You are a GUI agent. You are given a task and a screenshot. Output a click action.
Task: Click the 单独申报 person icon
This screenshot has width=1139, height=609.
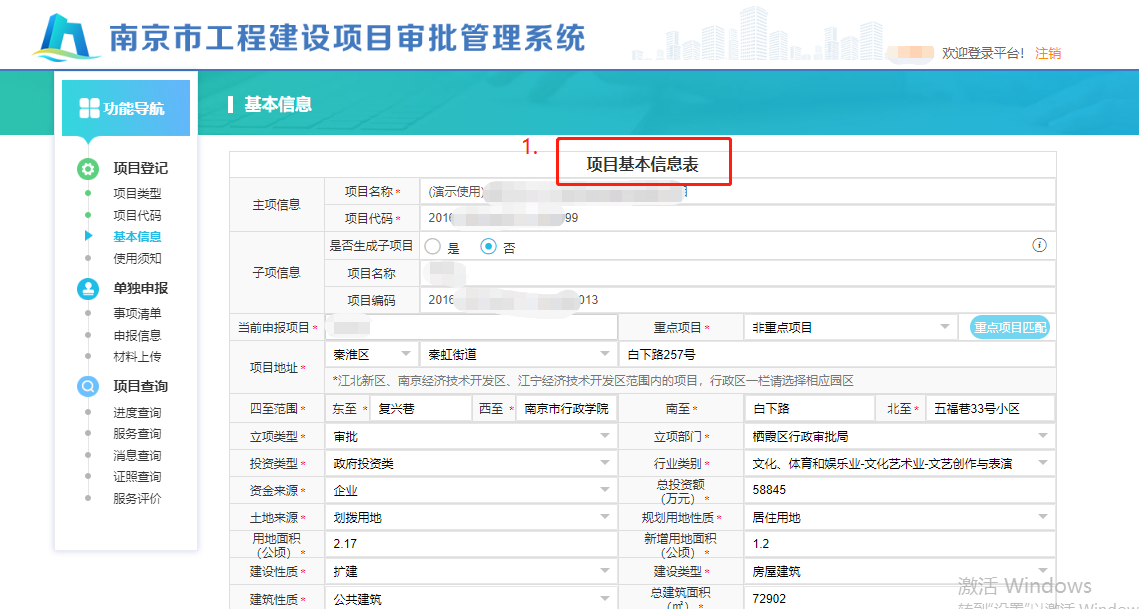click(x=88, y=288)
